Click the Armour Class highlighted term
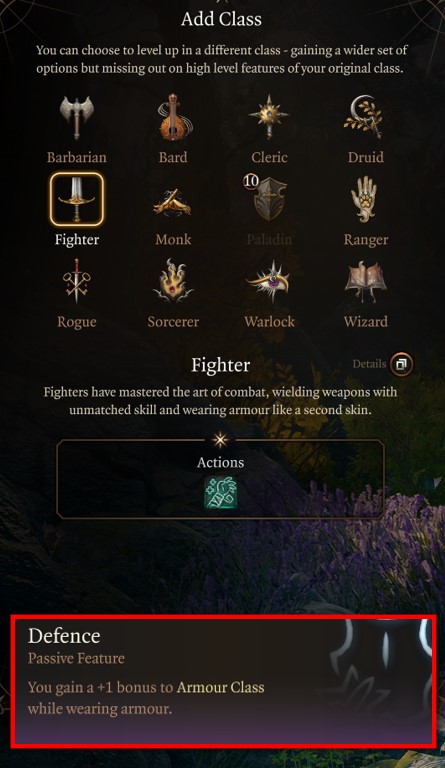Viewport: 445px width, 768px height. [x=220, y=687]
